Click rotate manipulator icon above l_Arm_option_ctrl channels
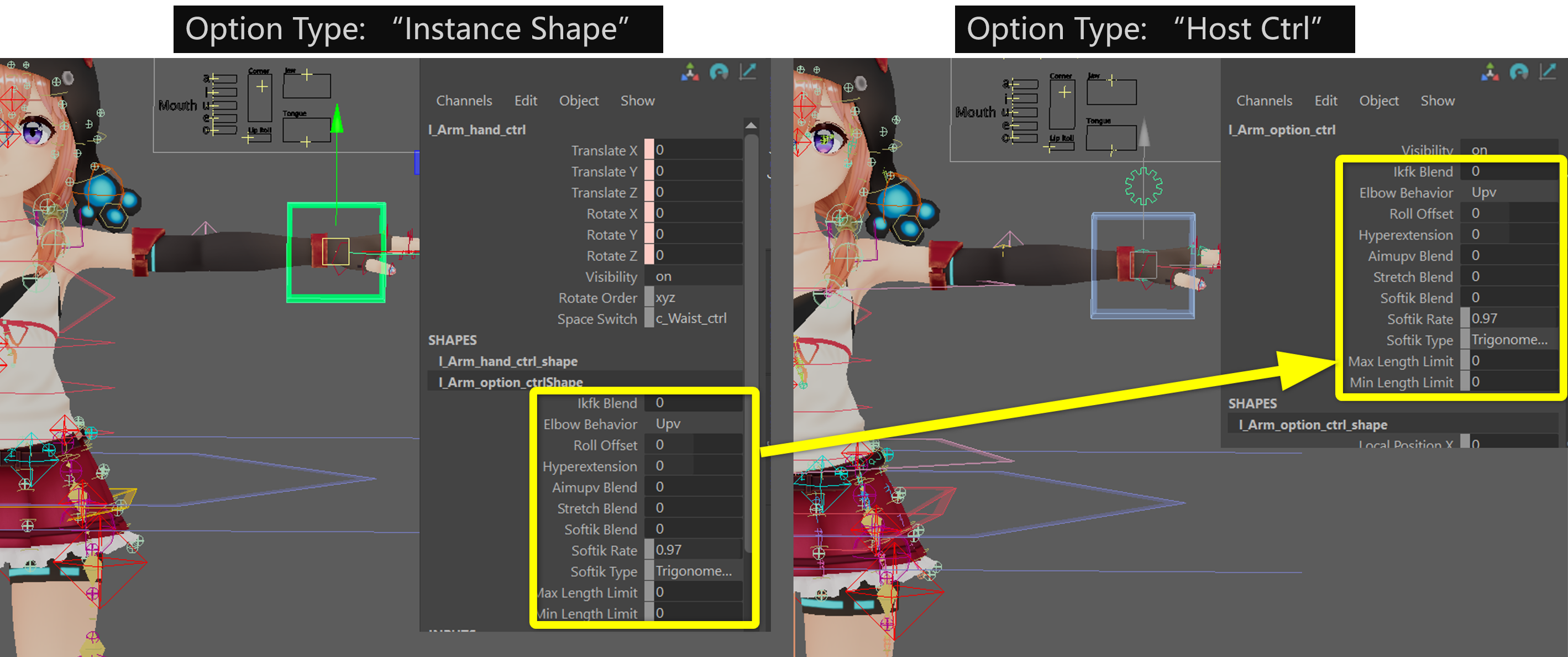The width and height of the screenshot is (1568, 657). click(1519, 72)
